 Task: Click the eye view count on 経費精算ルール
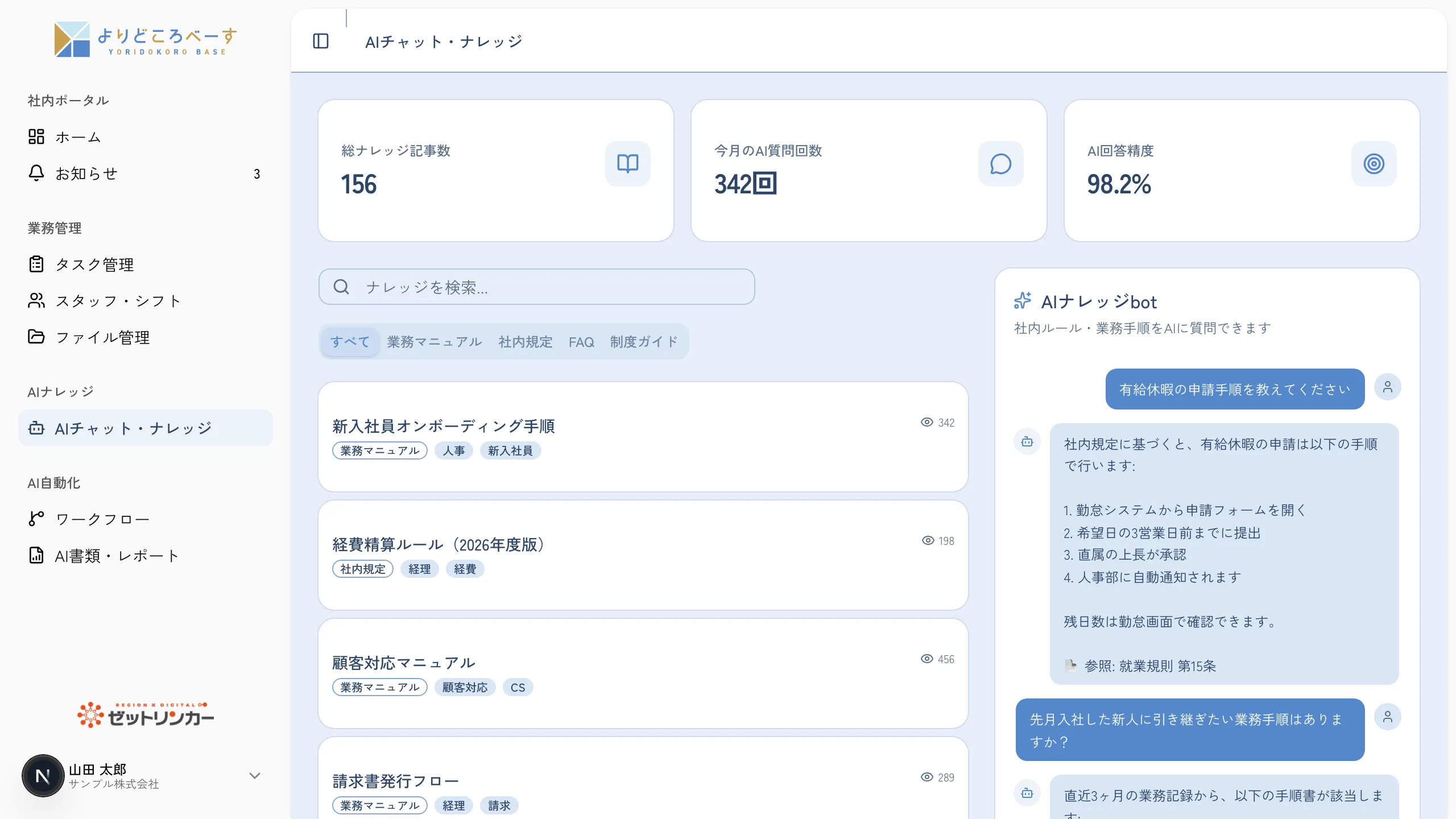point(938,541)
